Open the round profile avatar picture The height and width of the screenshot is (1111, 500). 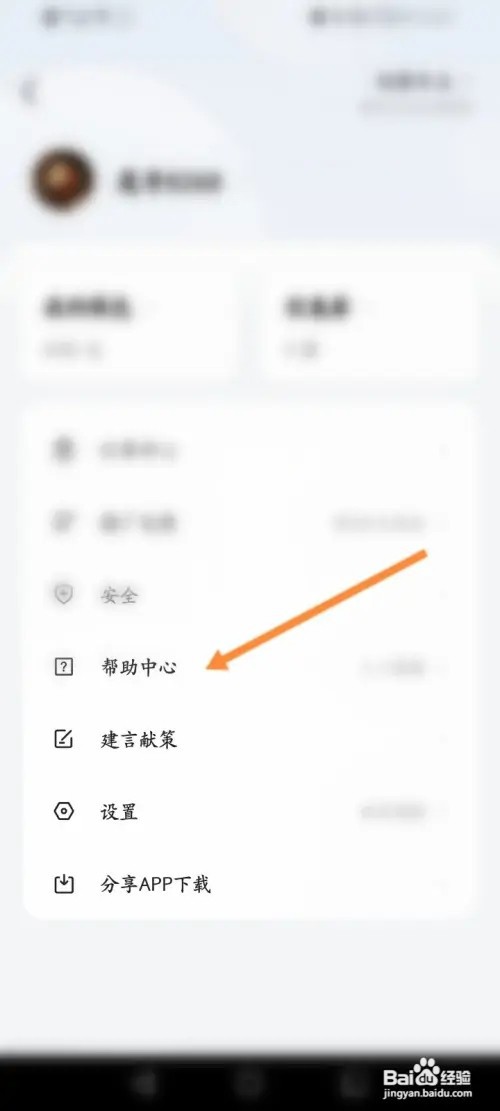[62, 180]
